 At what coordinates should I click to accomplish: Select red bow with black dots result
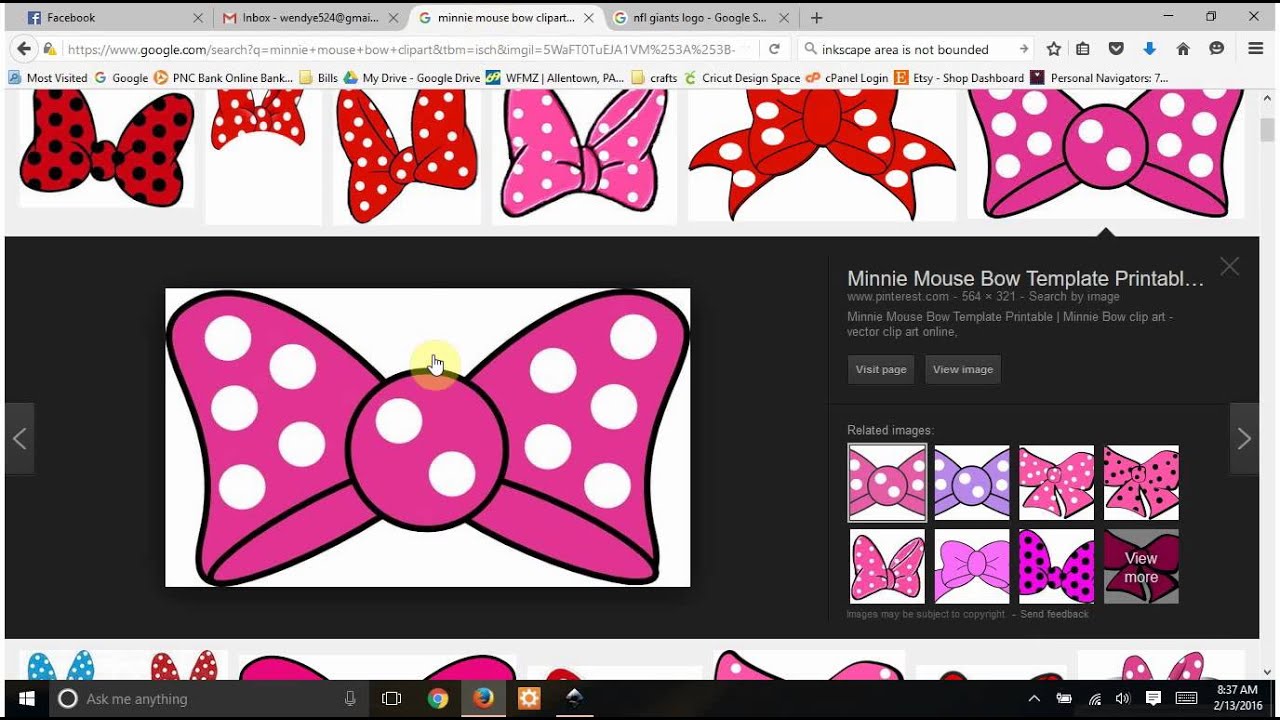click(107, 147)
